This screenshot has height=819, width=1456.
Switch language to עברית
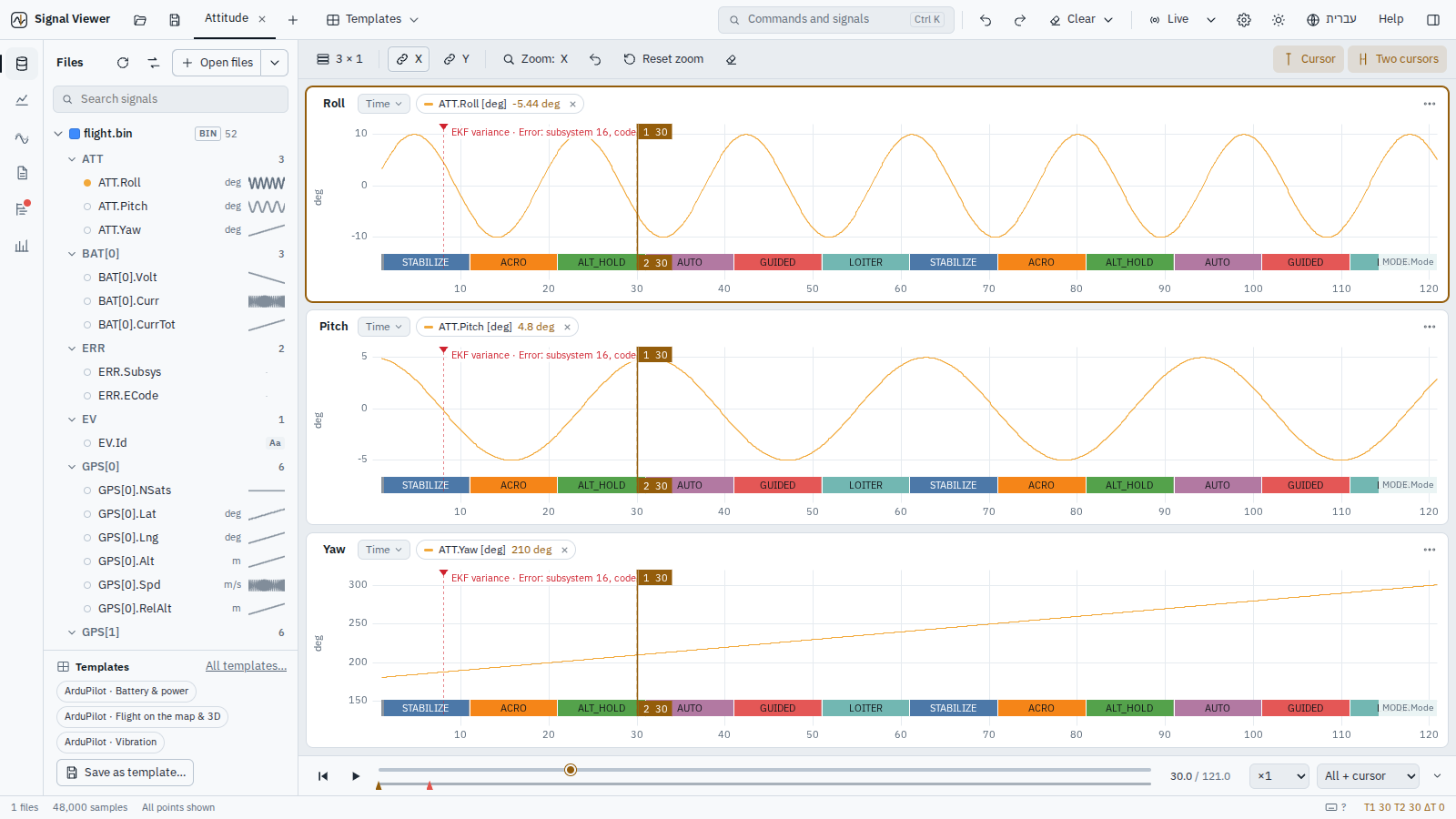1331,19
